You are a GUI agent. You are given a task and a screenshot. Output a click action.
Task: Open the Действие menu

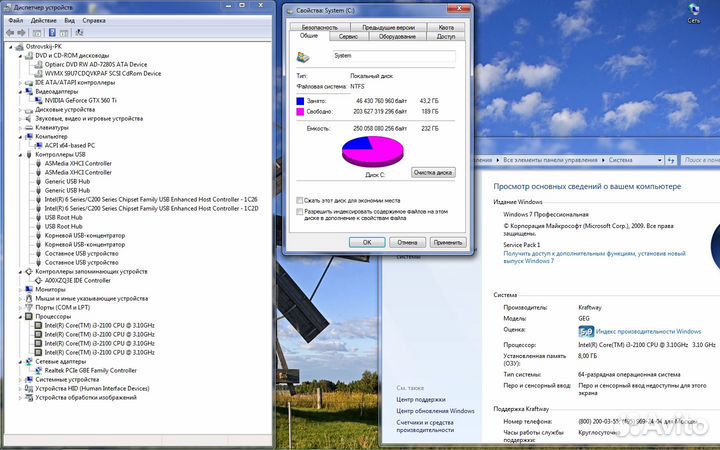tap(44, 21)
